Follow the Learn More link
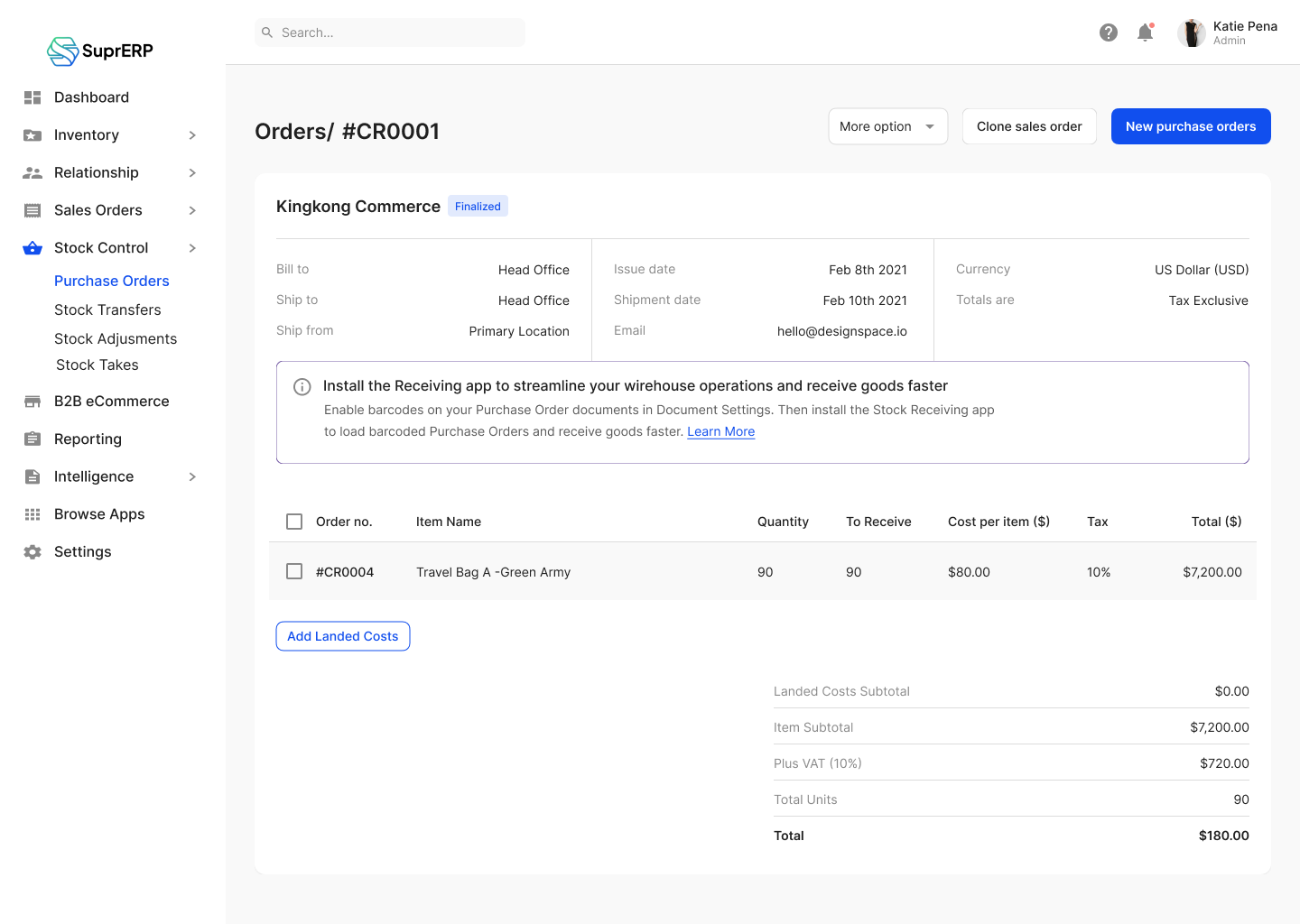1300x924 pixels. tap(720, 431)
